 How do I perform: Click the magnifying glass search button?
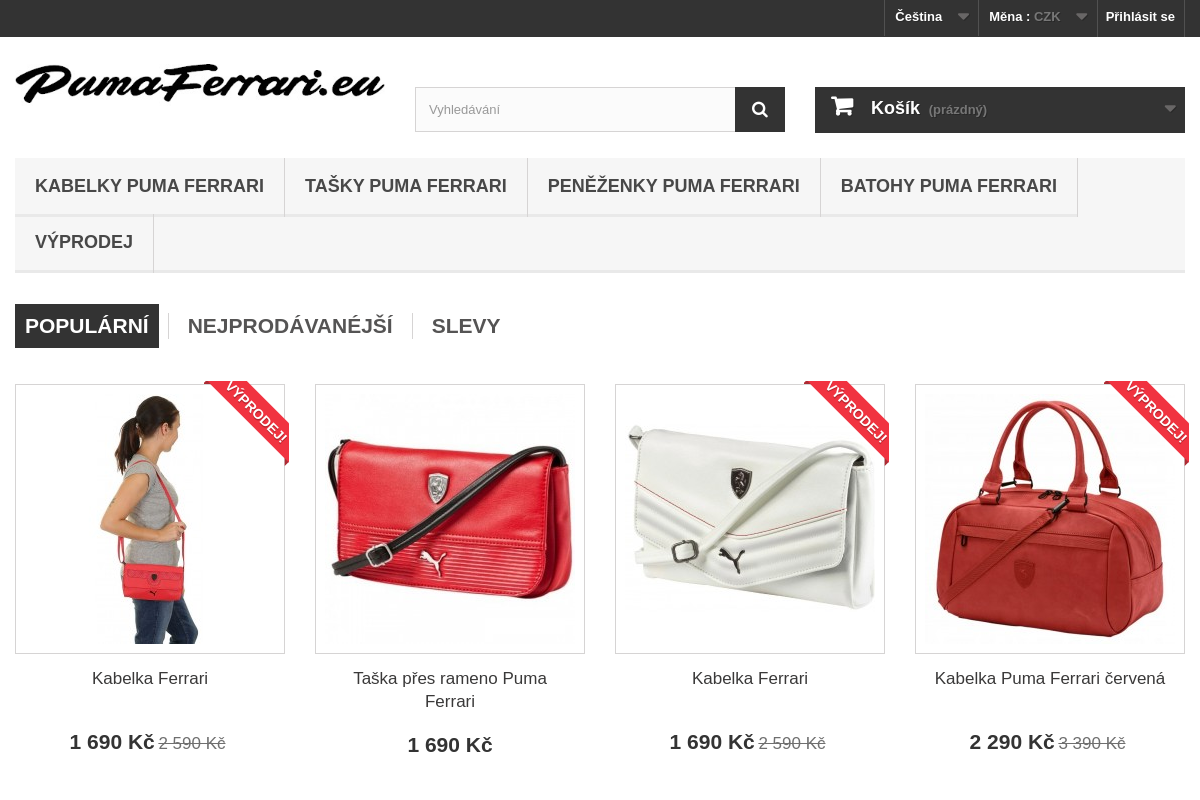(760, 109)
